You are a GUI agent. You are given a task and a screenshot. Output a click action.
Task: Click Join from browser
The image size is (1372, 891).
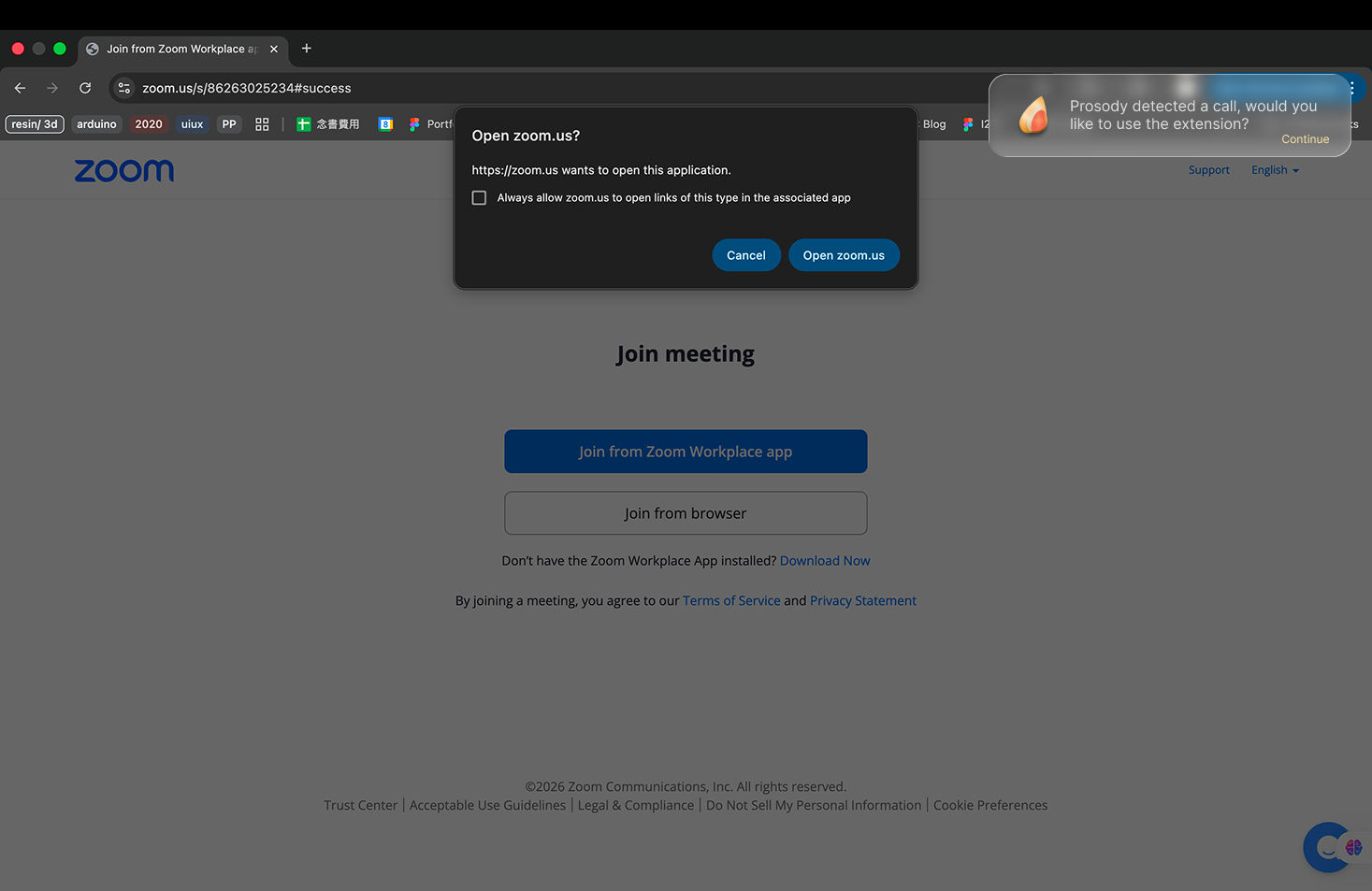[686, 513]
